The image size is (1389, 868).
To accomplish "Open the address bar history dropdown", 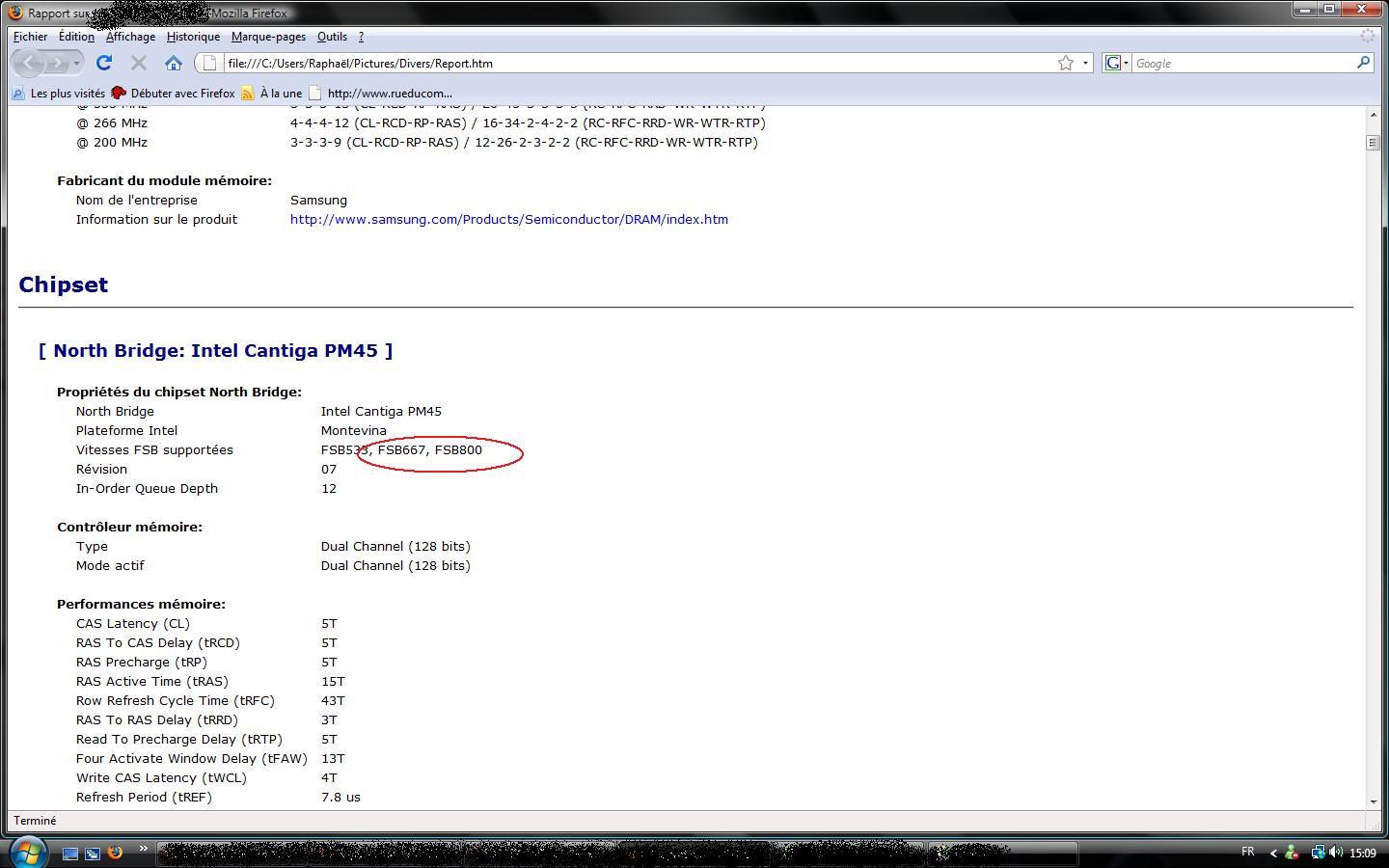I will click(1085, 63).
